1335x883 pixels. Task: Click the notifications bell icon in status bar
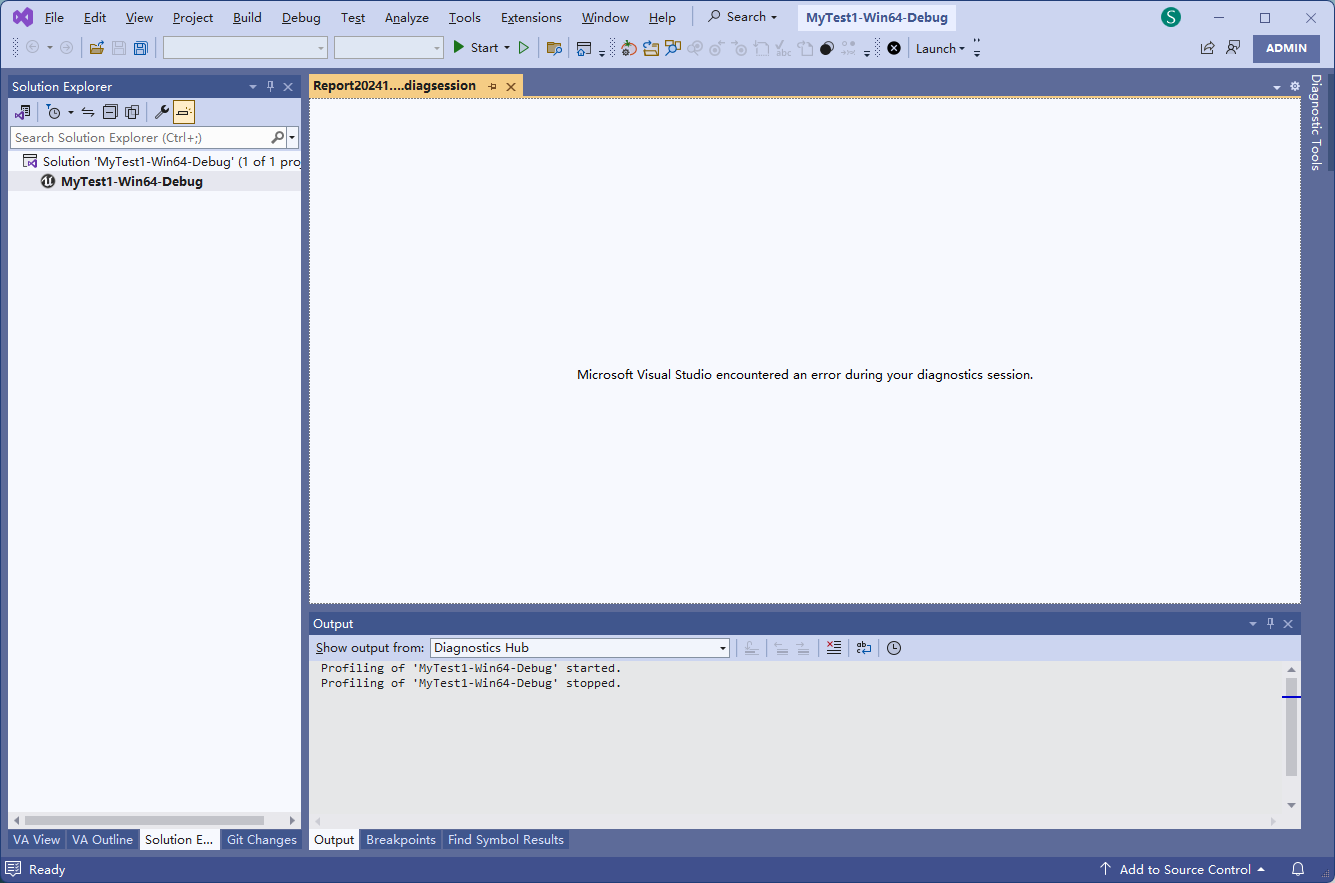tap(1298, 869)
